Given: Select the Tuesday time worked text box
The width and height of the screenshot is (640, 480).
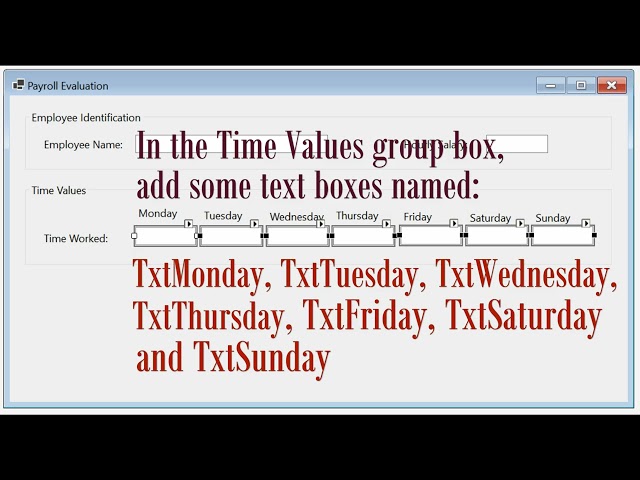Looking at the screenshot, I should coord(231,236).
